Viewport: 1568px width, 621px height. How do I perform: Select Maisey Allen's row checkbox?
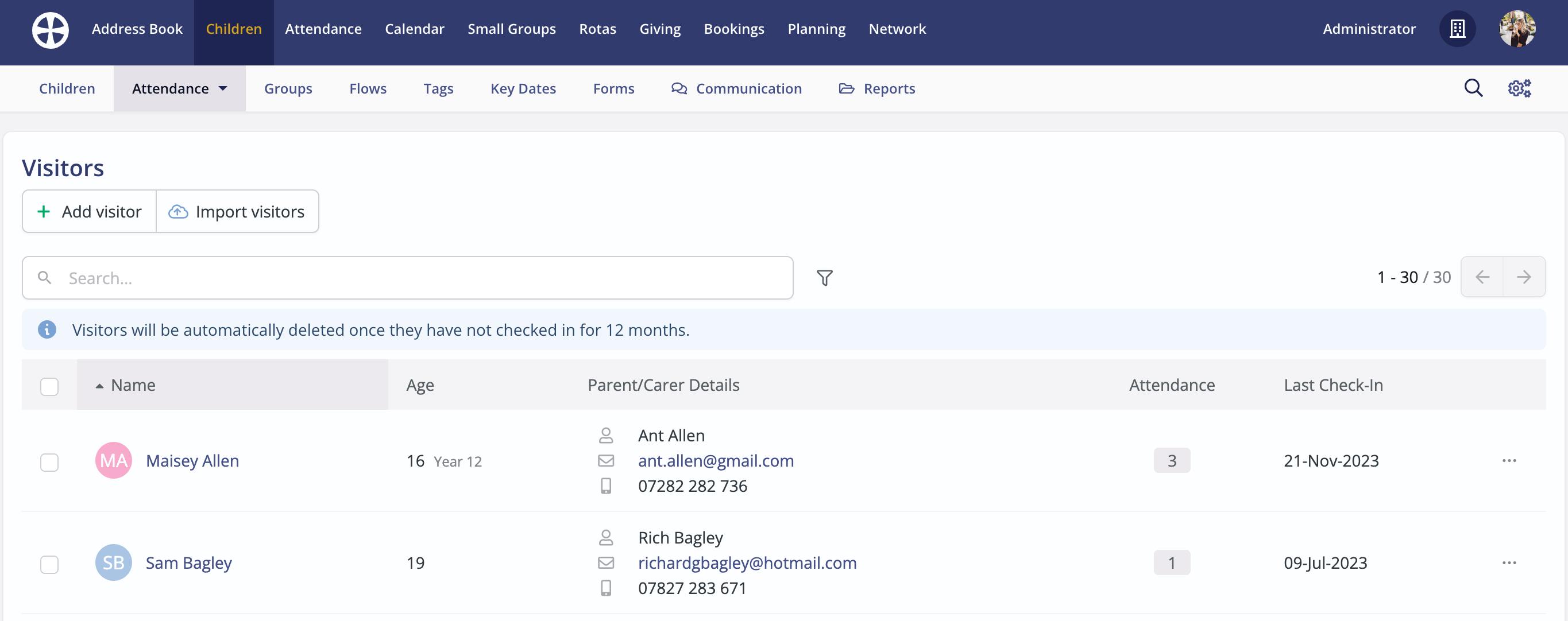click(49, 461)
